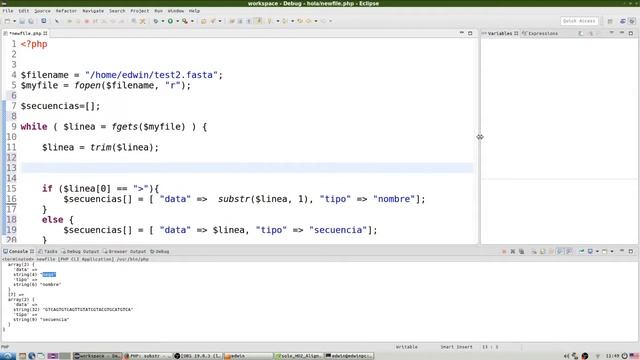
Task: Click the 'while' keyword on line 9
Action: point(34,127)
